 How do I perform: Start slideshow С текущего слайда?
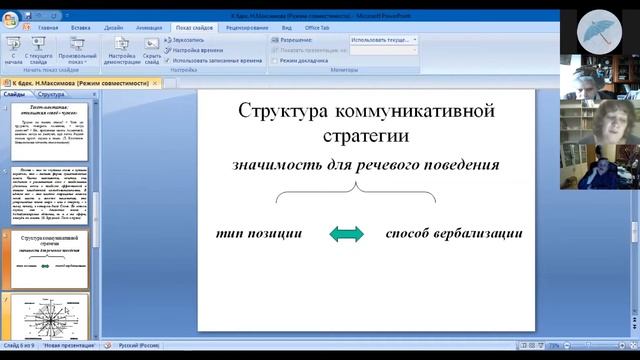(x=38, y=50)
